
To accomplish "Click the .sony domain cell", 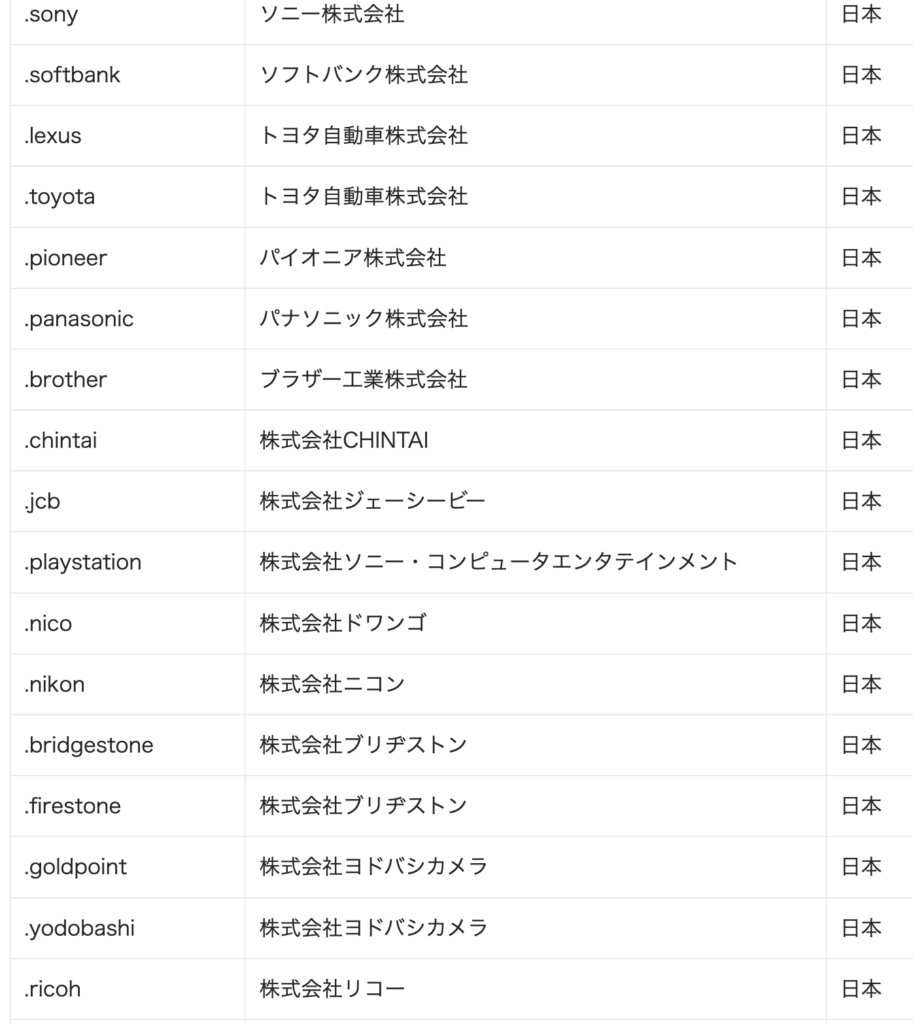I will coord(51,15).
